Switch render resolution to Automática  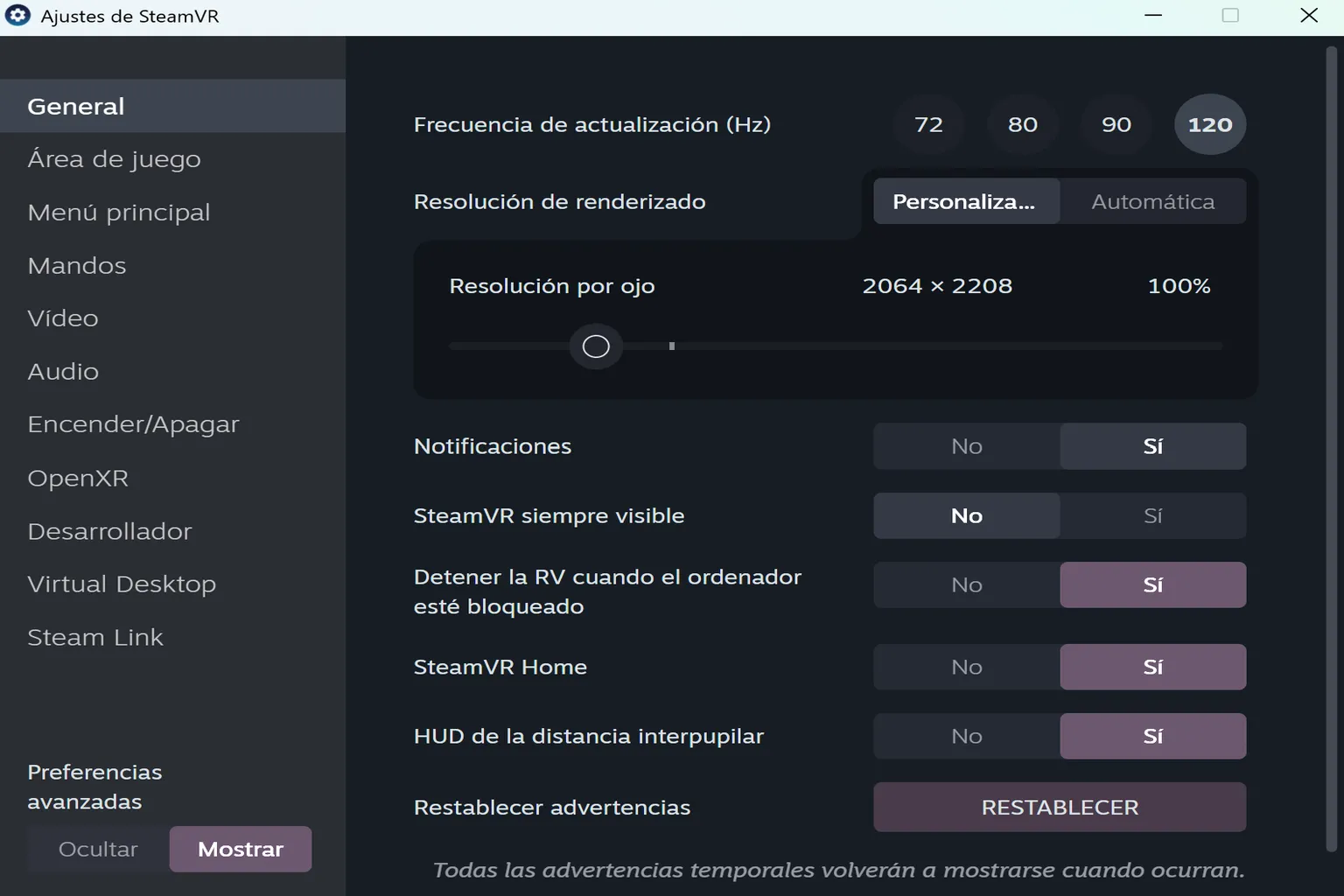point(1153,201)
